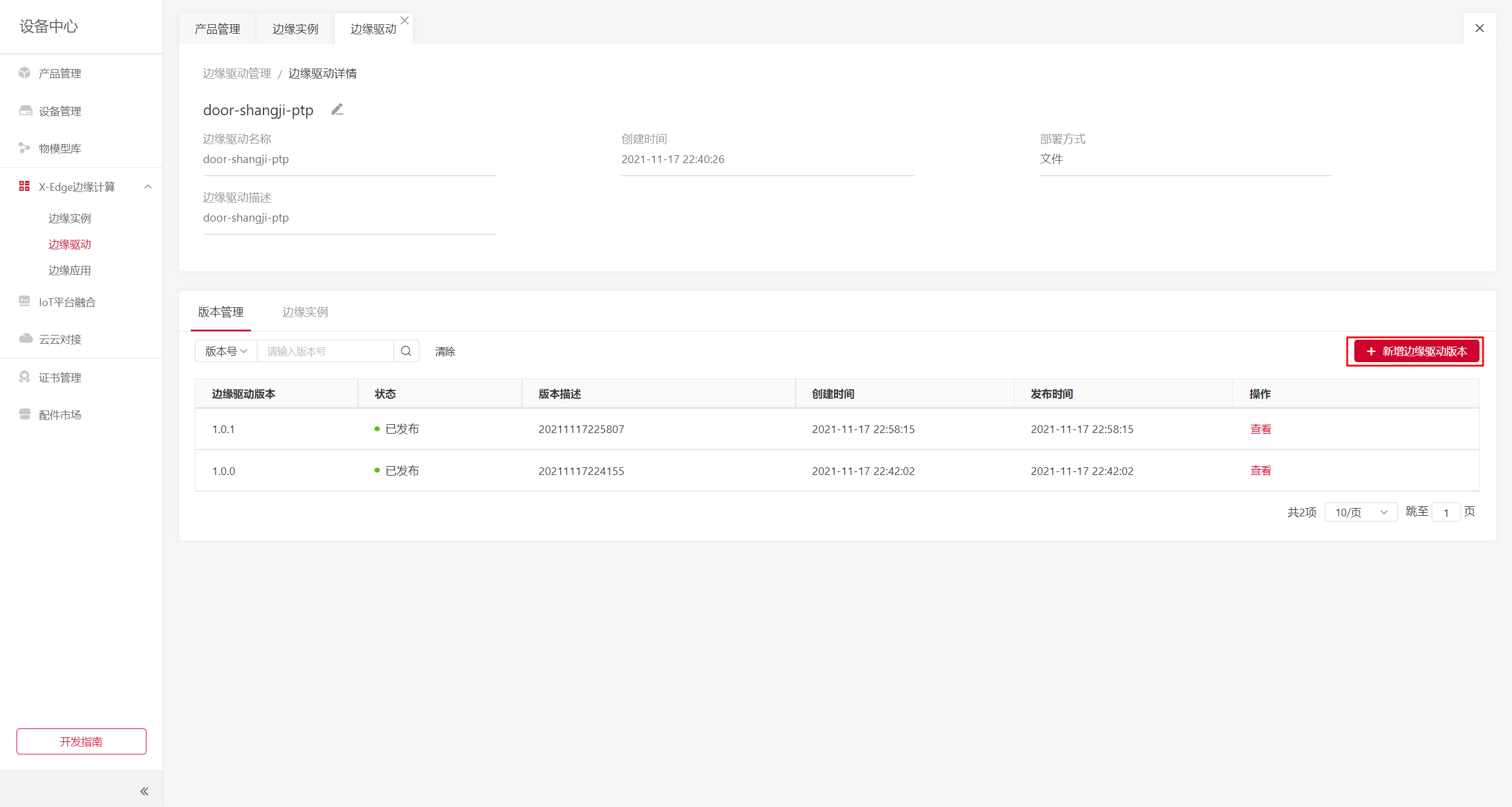Click the 云云对接 cloud icon

[x=25, y=339]
